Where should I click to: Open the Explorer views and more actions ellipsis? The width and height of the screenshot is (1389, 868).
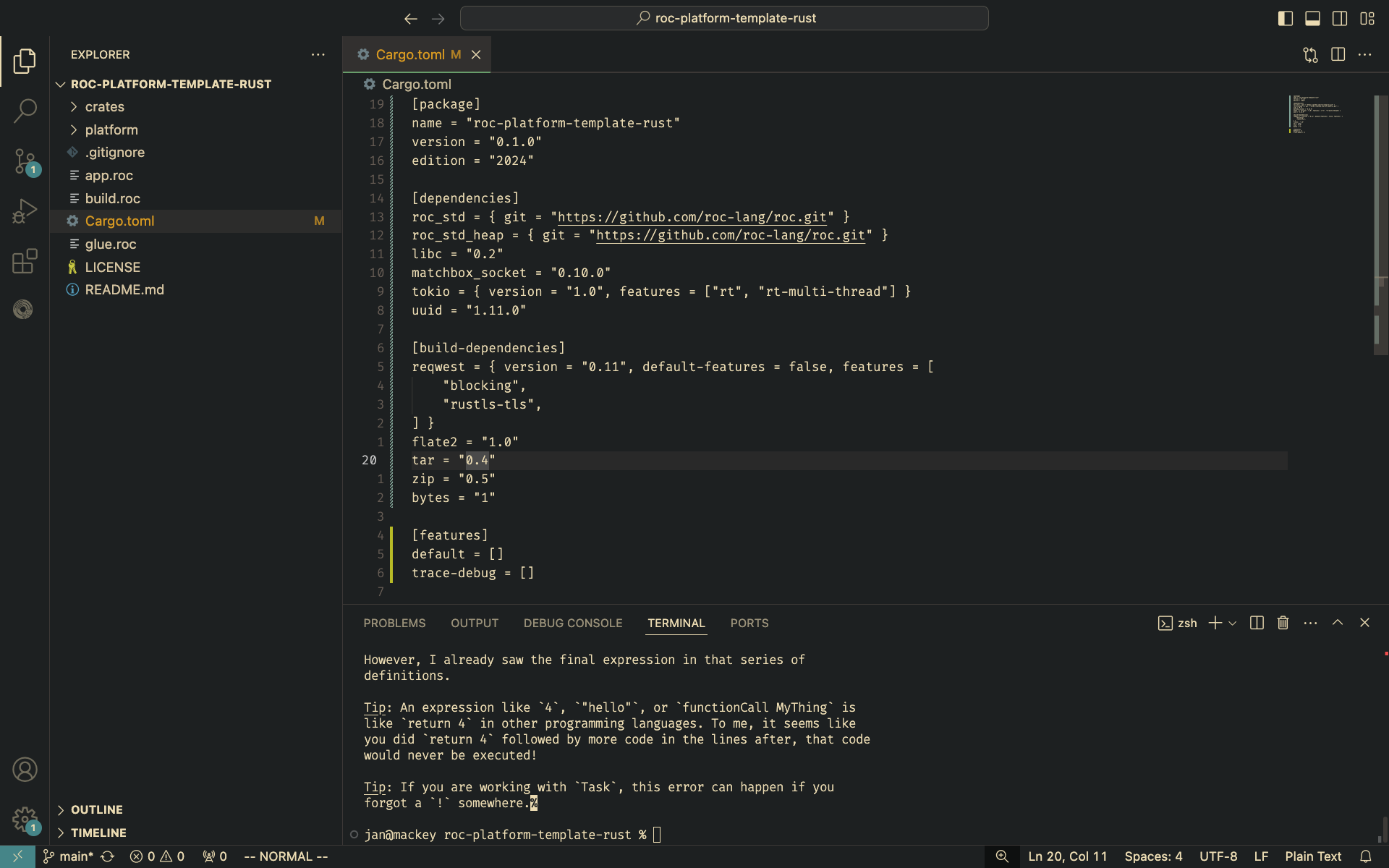318,55
